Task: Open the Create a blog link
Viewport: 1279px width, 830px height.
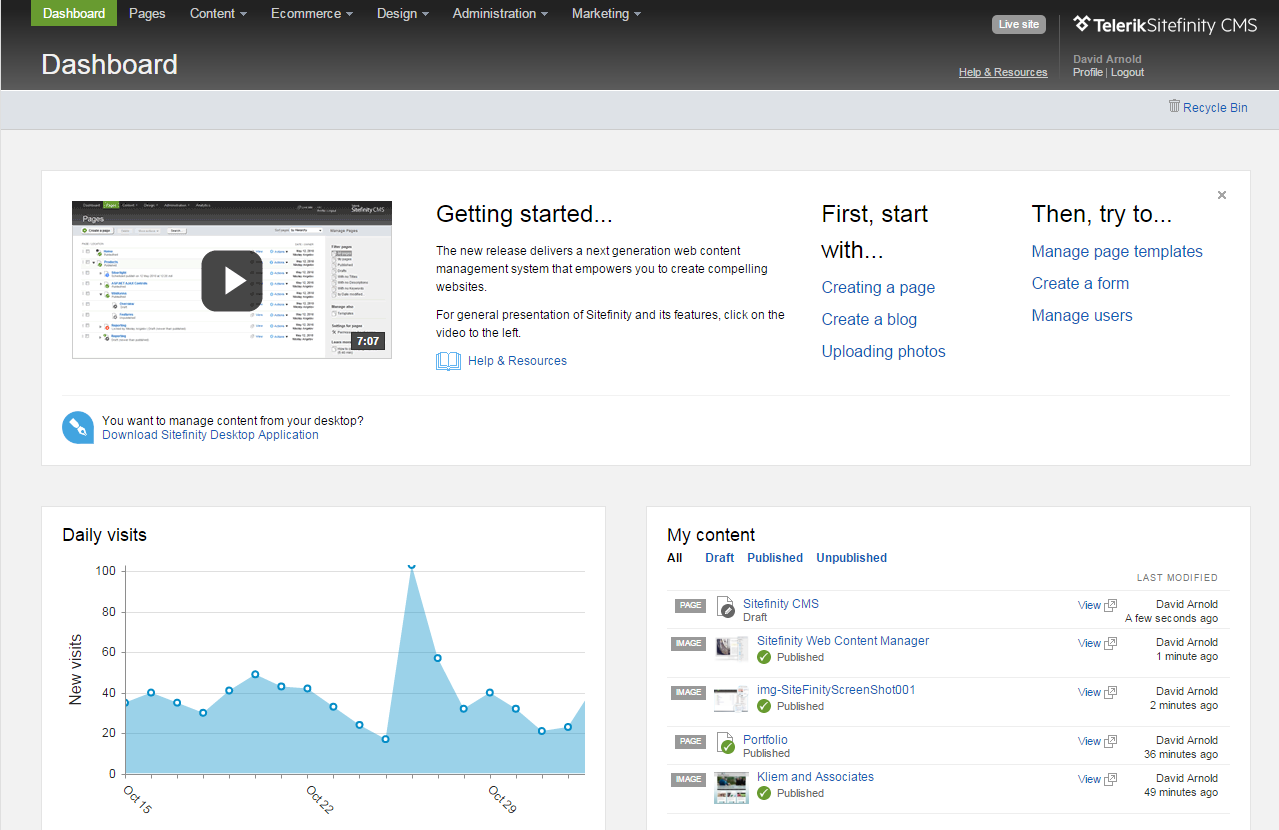Action: point(869,319)
